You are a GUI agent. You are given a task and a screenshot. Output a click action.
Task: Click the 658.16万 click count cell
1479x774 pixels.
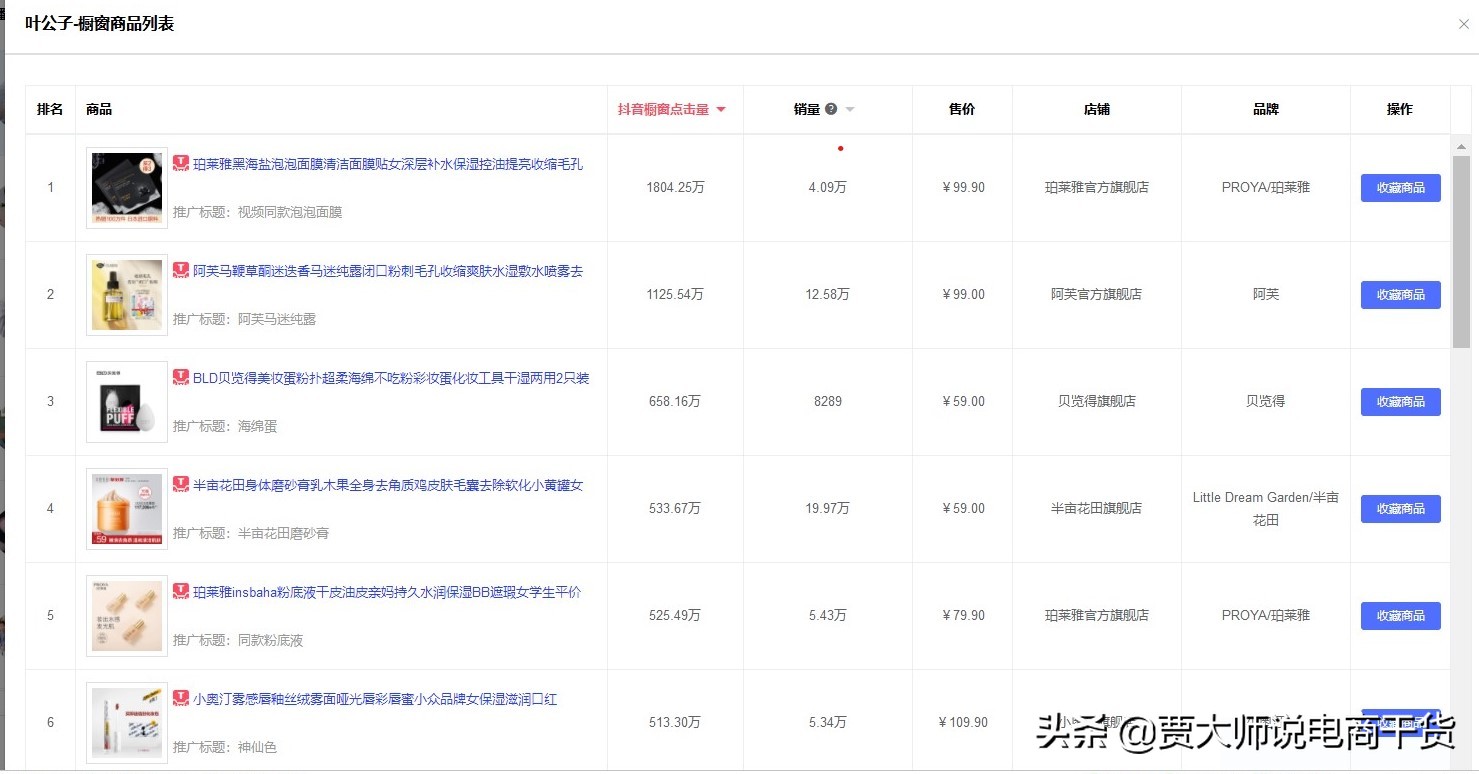[675, 402]
